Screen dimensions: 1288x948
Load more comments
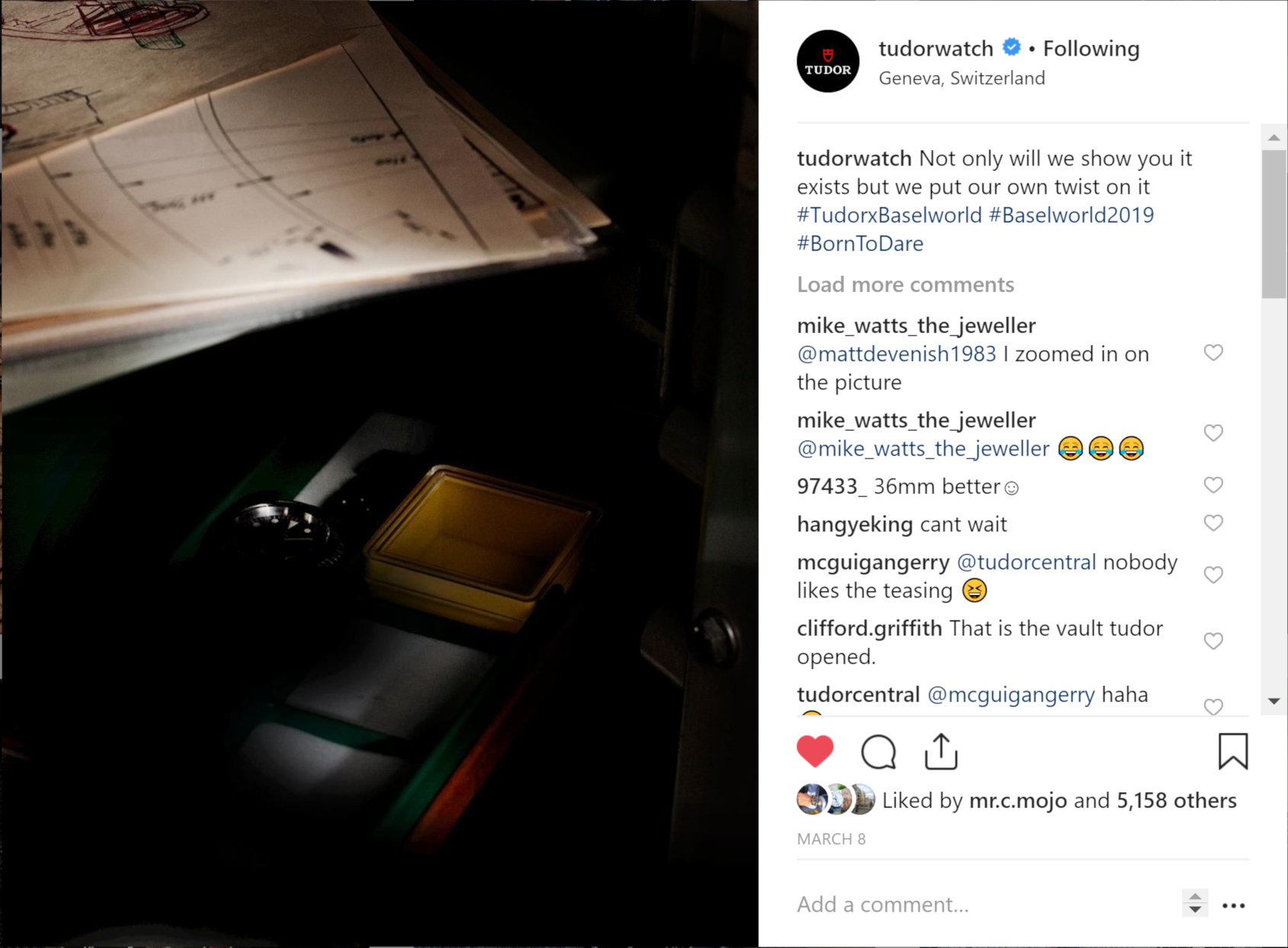click(905, 284)
